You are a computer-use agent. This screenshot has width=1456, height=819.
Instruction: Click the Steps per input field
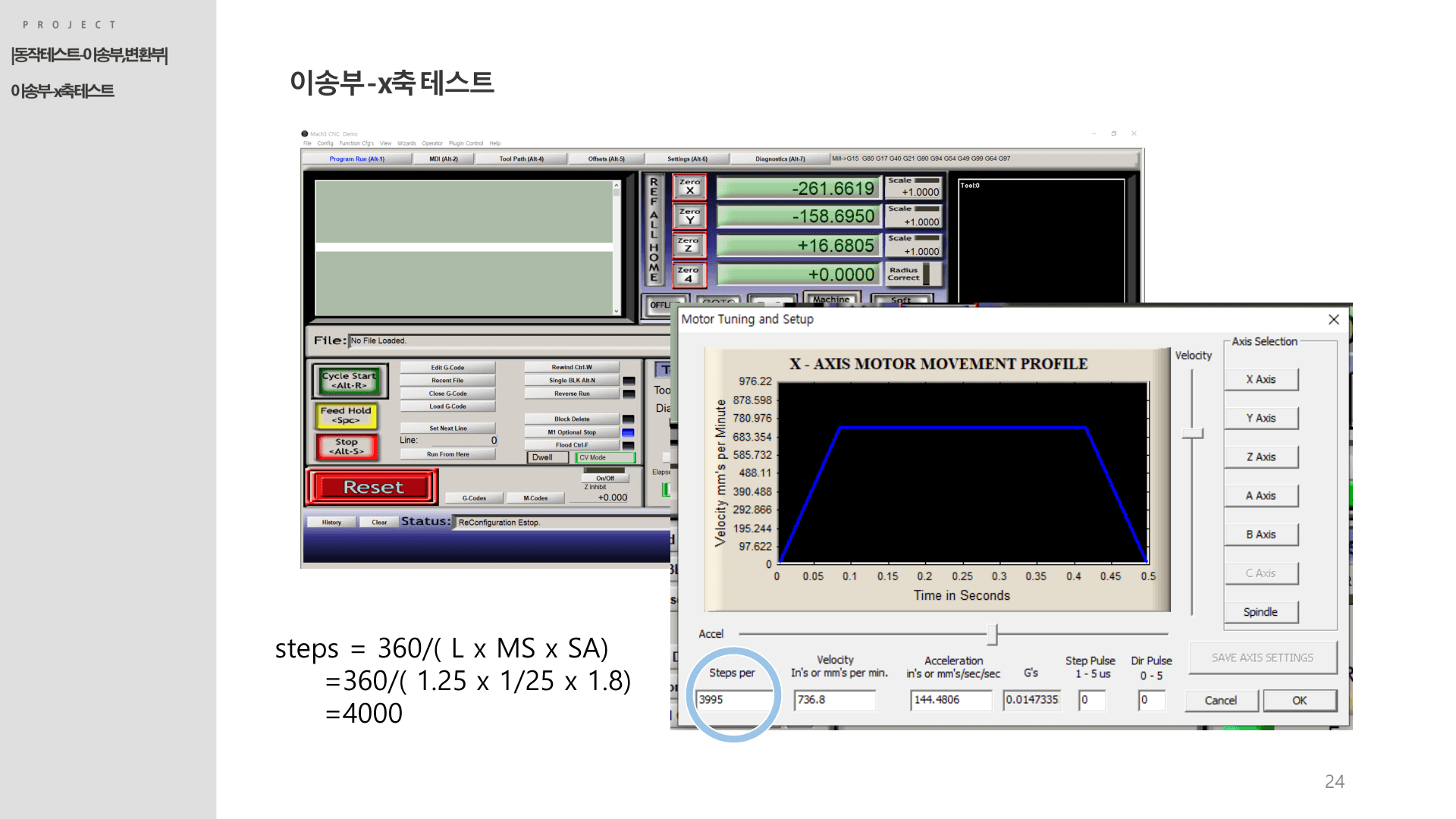(733, 699)
